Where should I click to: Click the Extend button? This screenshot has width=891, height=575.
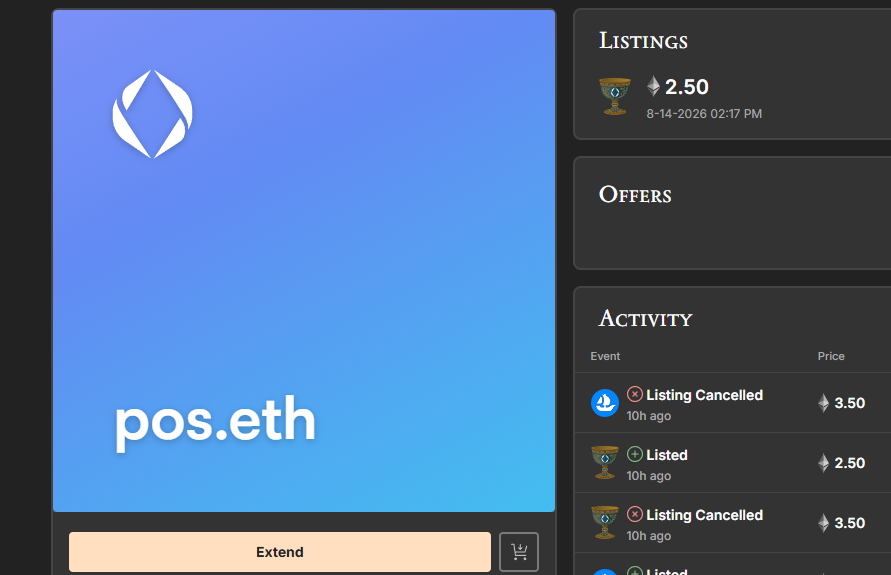[280, 552]
